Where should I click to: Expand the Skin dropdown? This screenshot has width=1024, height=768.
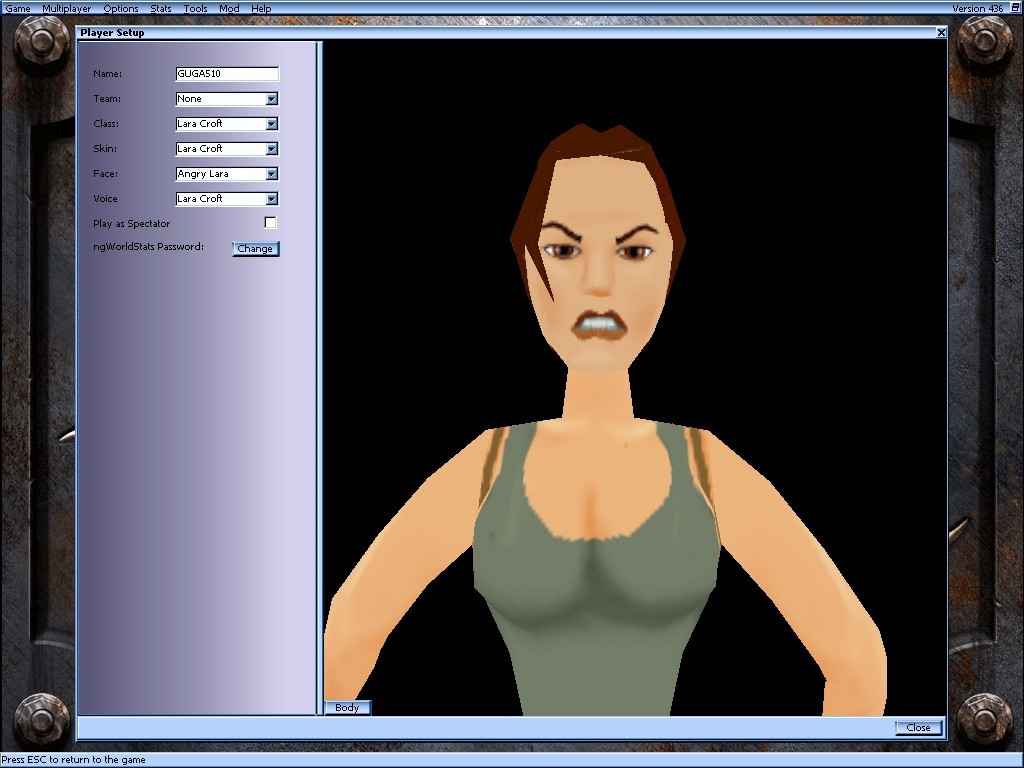tap(272, 148)
